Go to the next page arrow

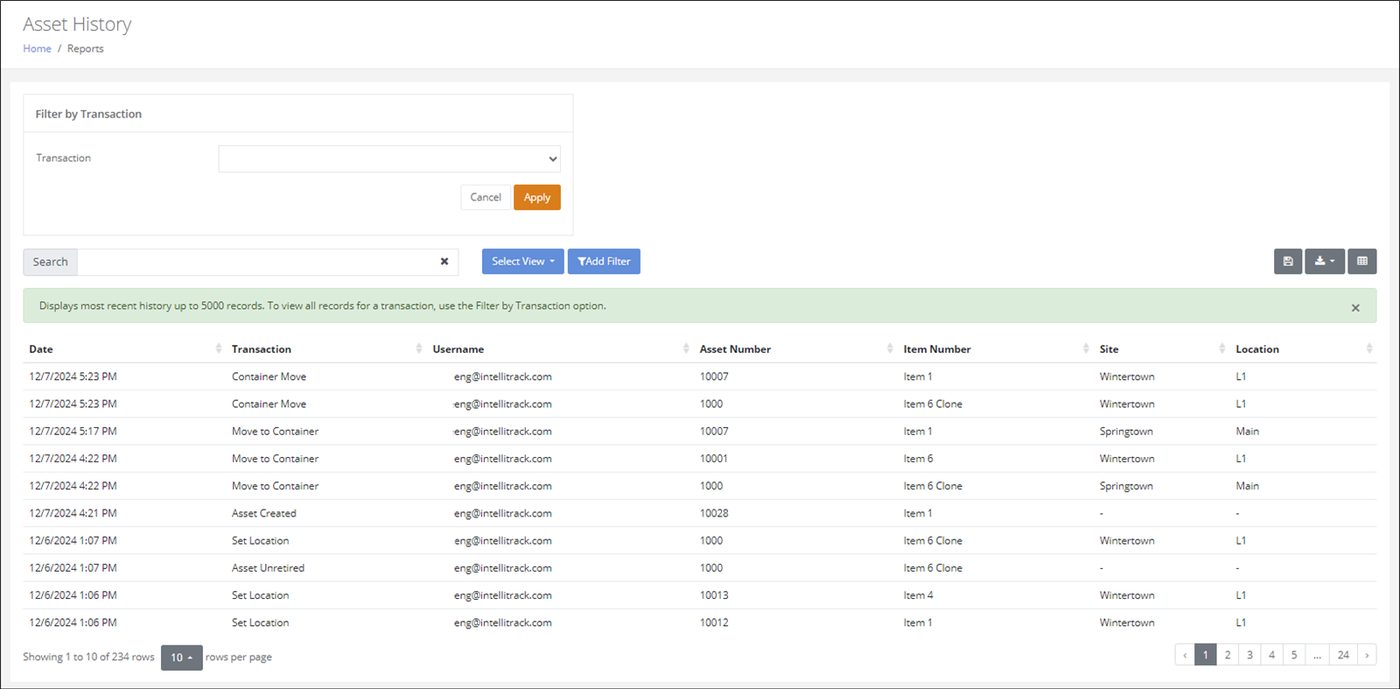click(x=1367, y=656)
